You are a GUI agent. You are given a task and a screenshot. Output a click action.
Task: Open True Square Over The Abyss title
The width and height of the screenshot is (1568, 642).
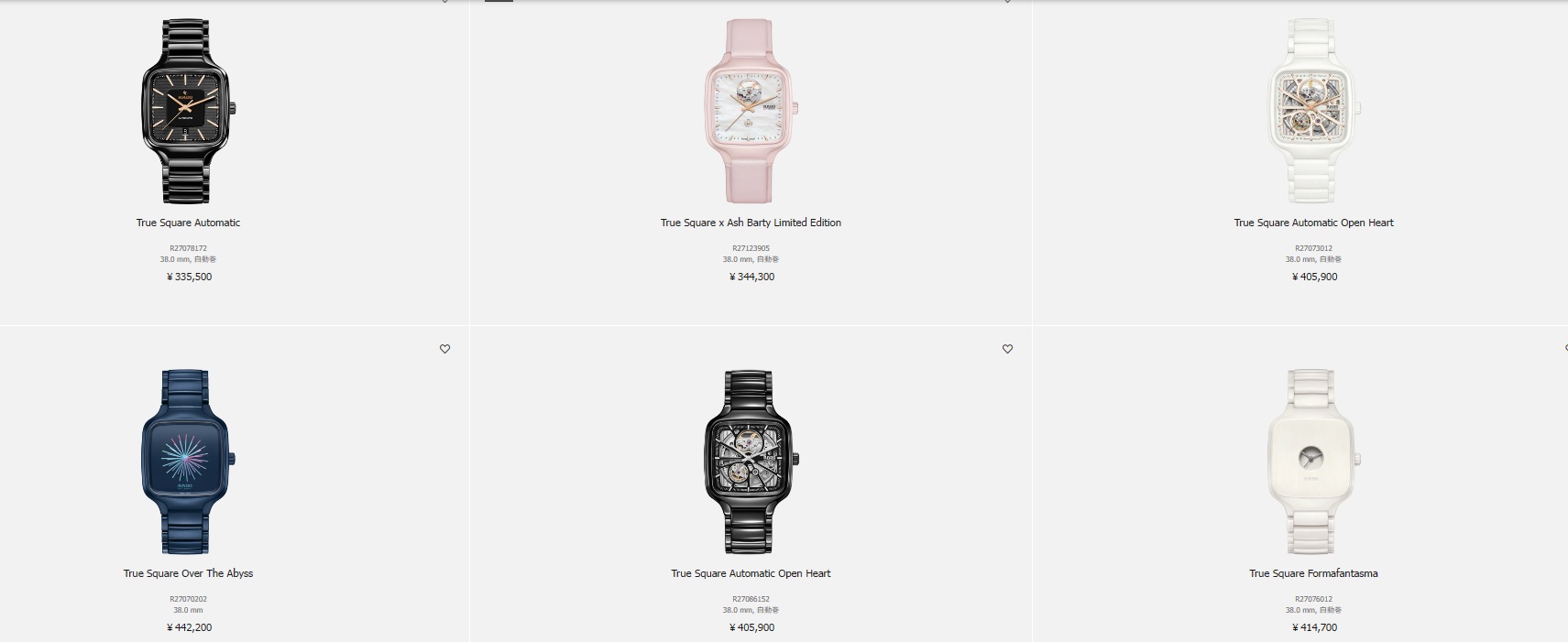tap(189, 573)
